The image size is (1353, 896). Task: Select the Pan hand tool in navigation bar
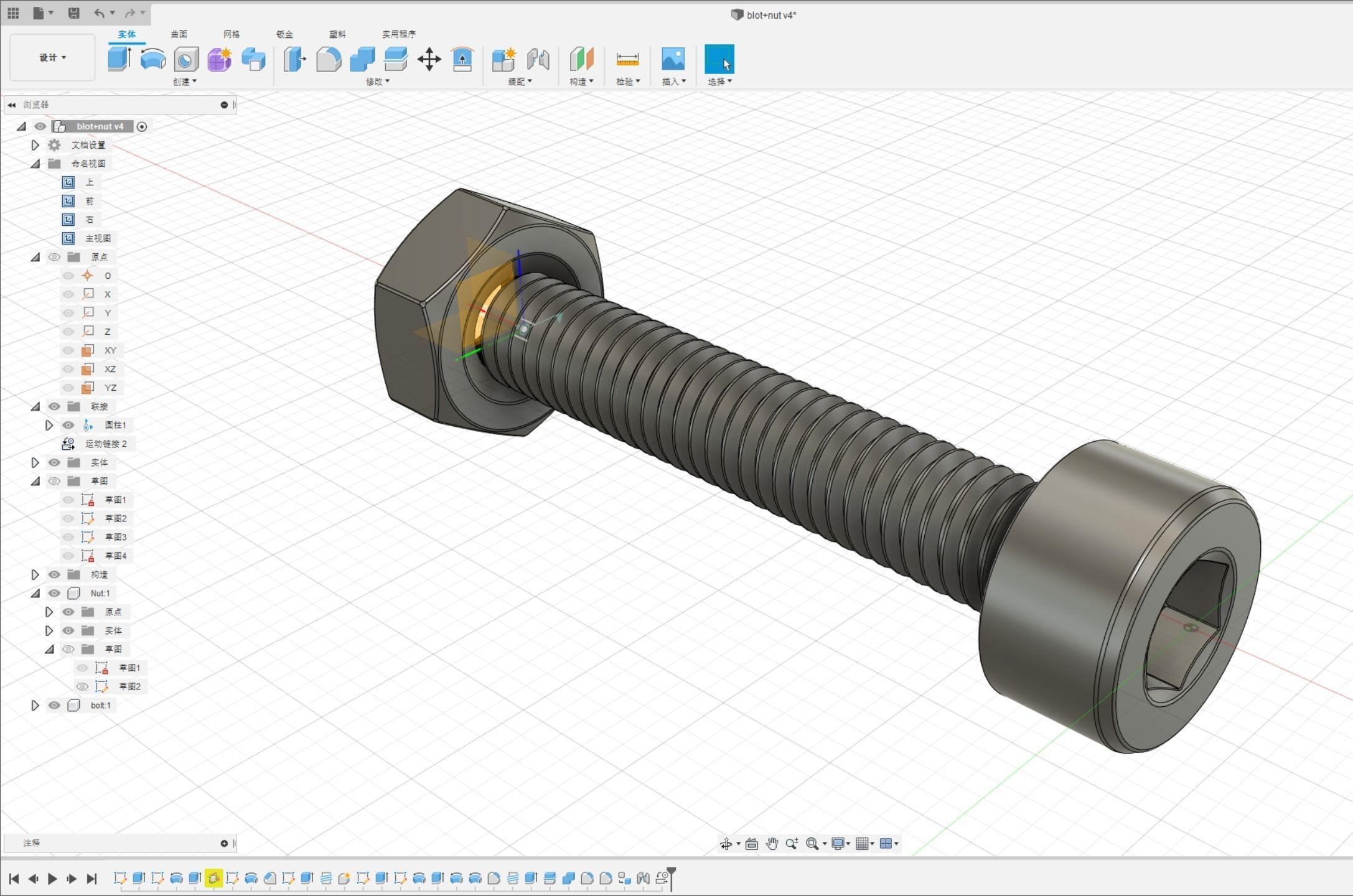click(772, 844)
